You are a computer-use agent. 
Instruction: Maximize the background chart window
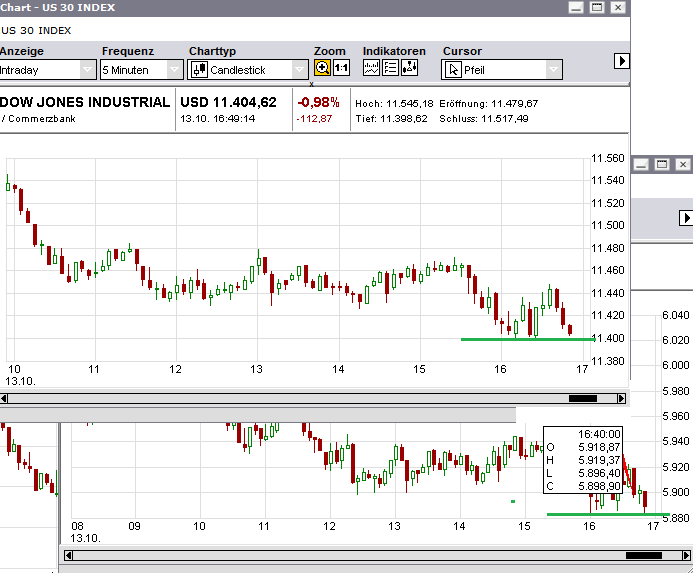point(662,164)
